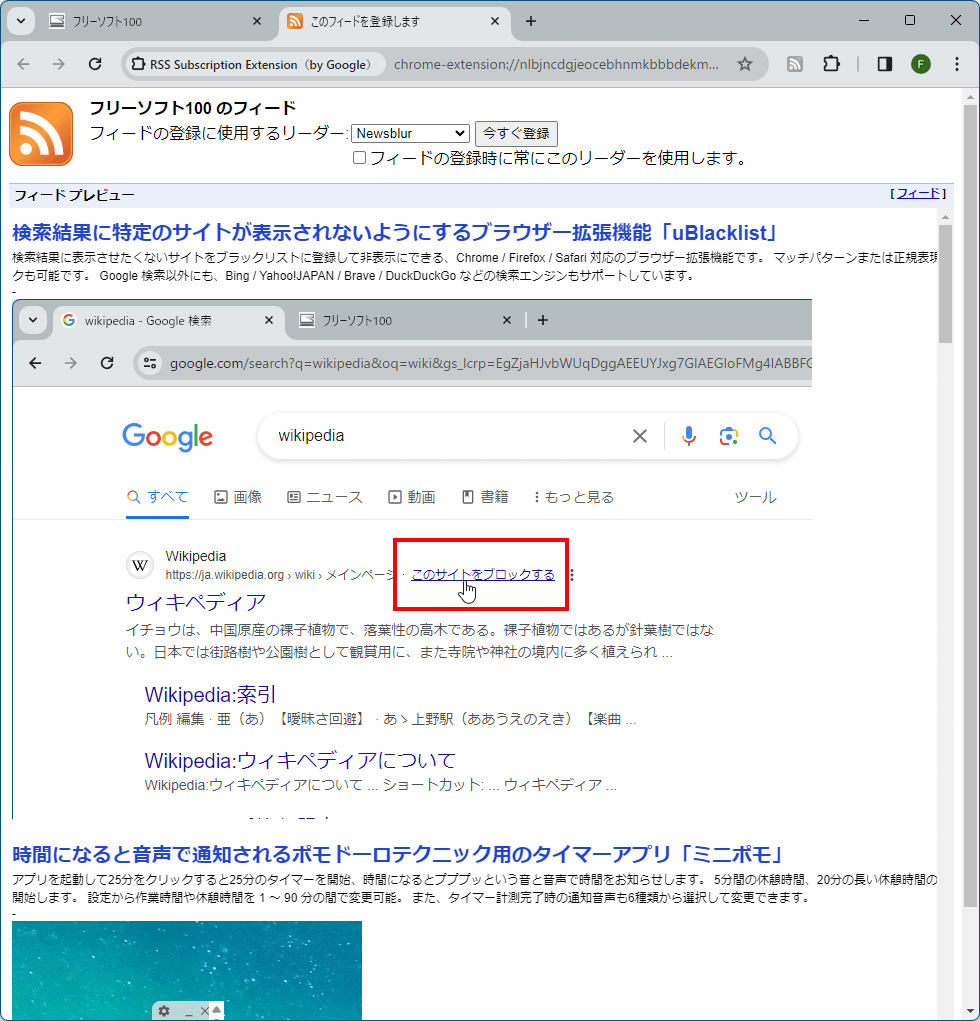Click the blue image under ミニポモ article
This screenshot has height=1021, width=980.
[x=187, y=970]
